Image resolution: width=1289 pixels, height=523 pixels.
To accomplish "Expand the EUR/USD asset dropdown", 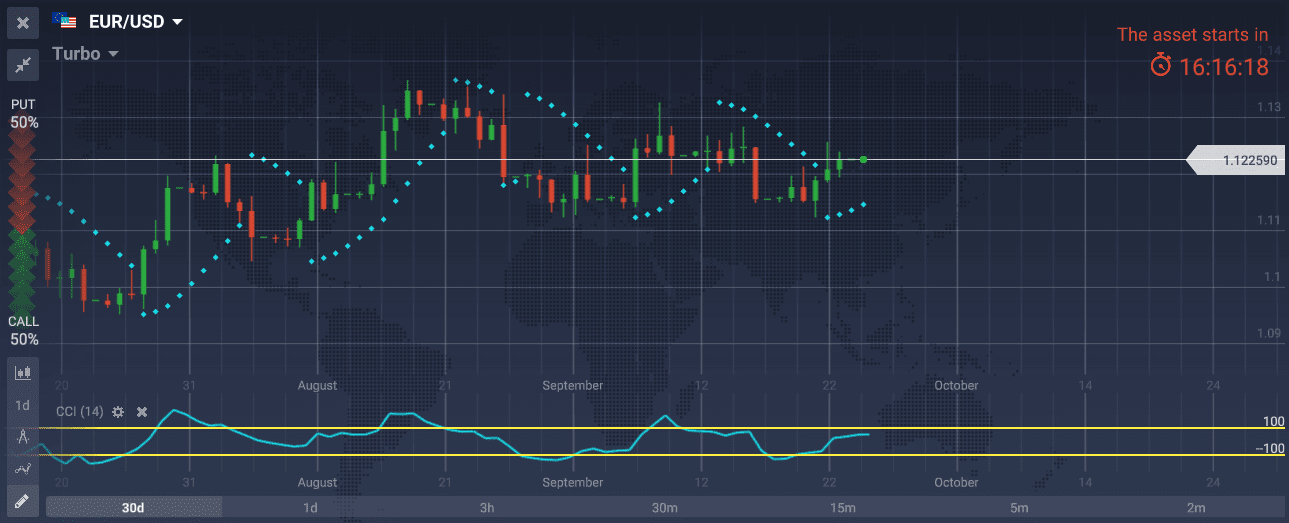I will coord(177,22).
